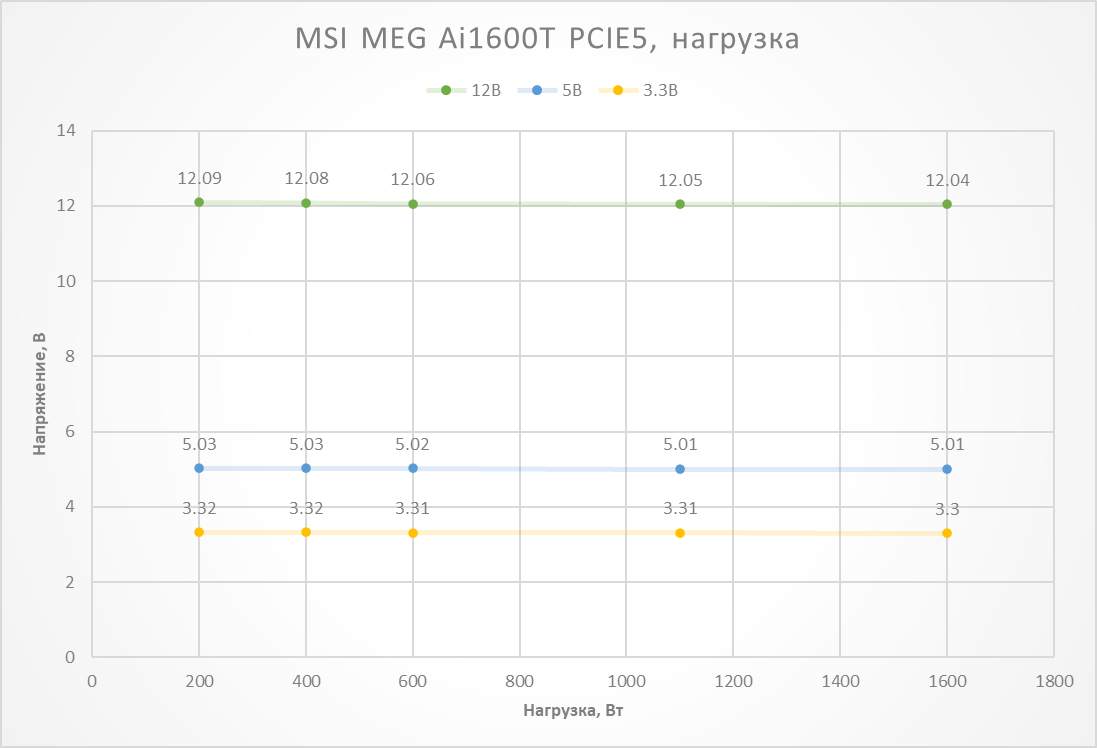1097x748 pixels.
Task: Select the yellow 3.3В point at 400 Вт
Action: click(306, 532)
